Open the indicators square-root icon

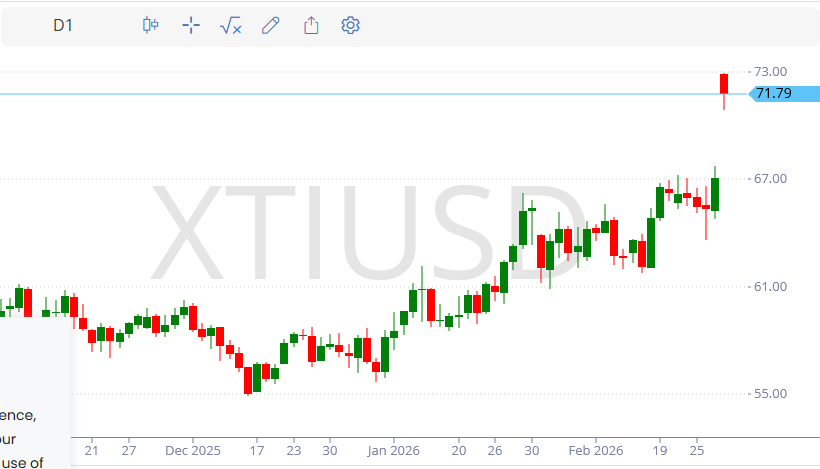click(x=231, y=25)
